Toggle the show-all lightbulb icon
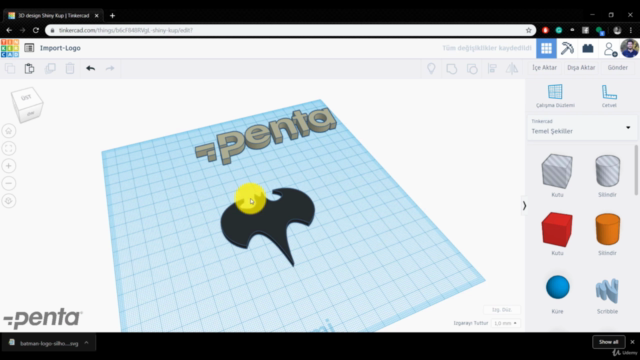 (x=431, y=68)
